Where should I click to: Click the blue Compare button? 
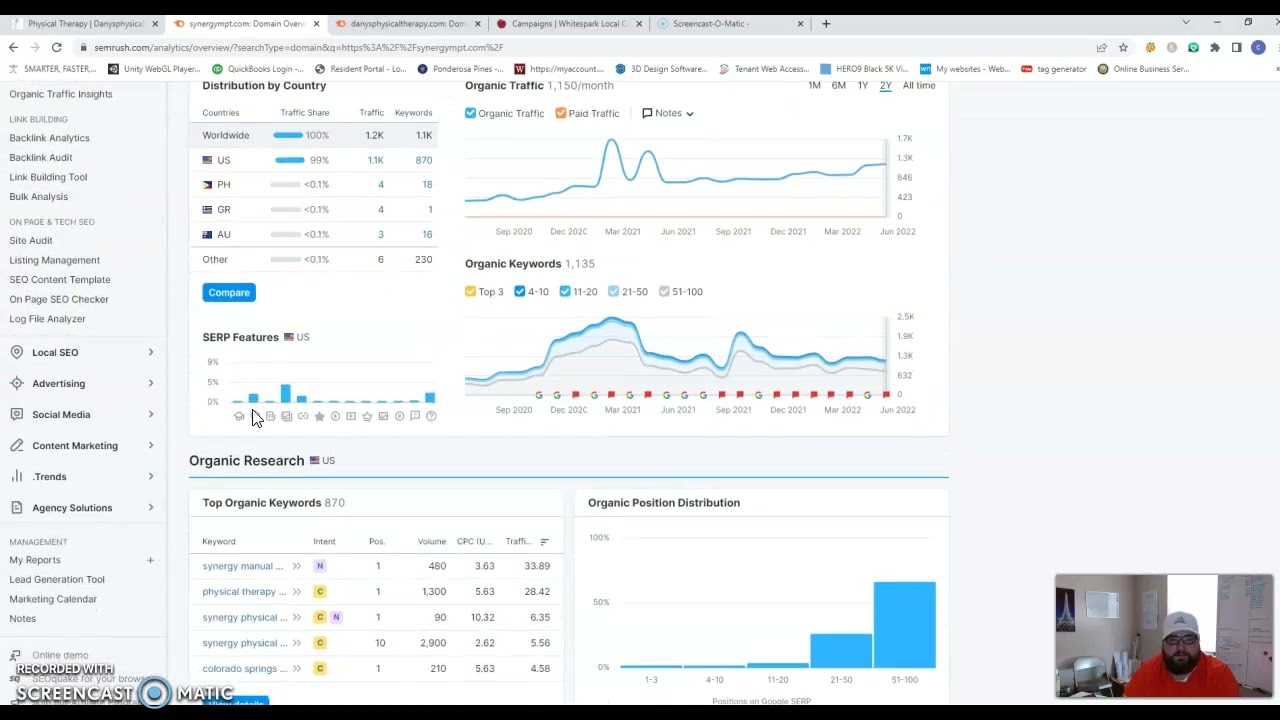[229, 292]
